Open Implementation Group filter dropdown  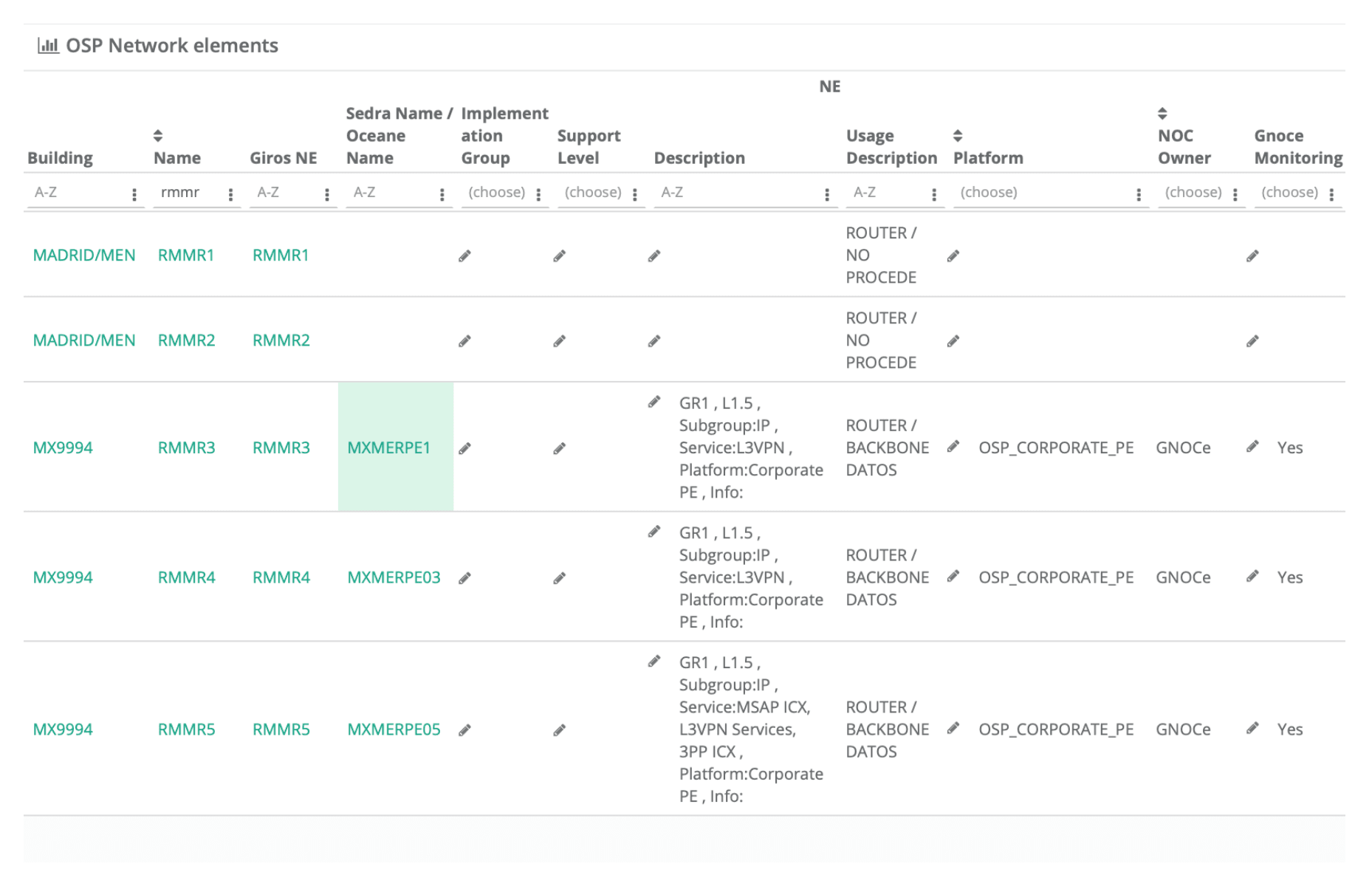[497, 193]
